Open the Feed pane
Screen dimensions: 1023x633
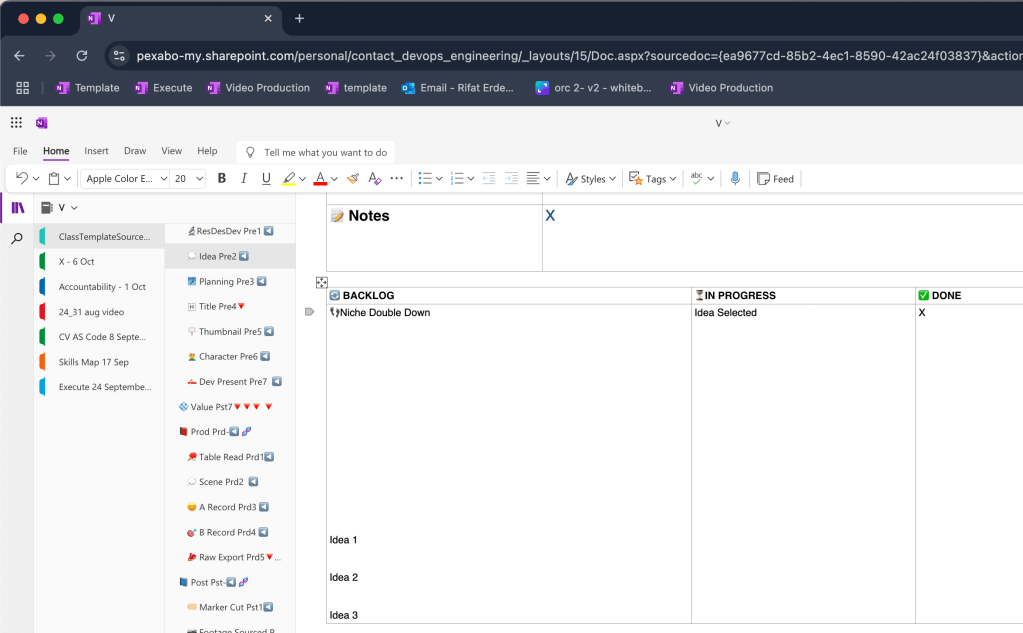(x=775, y=179)
